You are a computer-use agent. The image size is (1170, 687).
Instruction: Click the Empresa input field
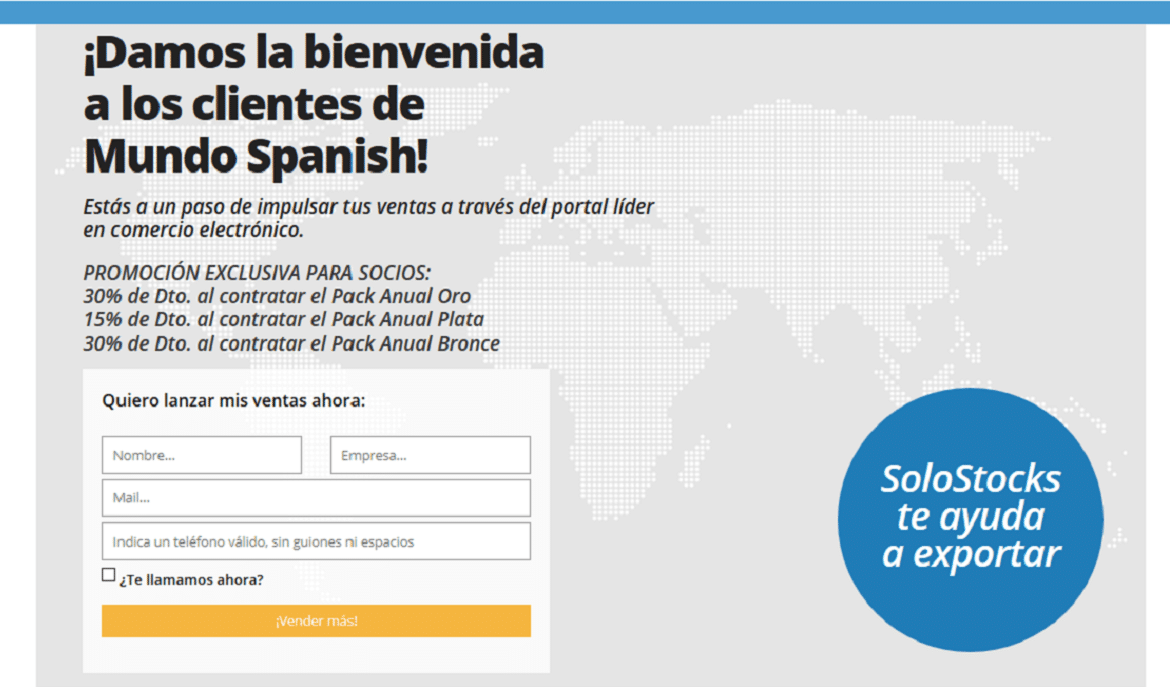point(430,455)
